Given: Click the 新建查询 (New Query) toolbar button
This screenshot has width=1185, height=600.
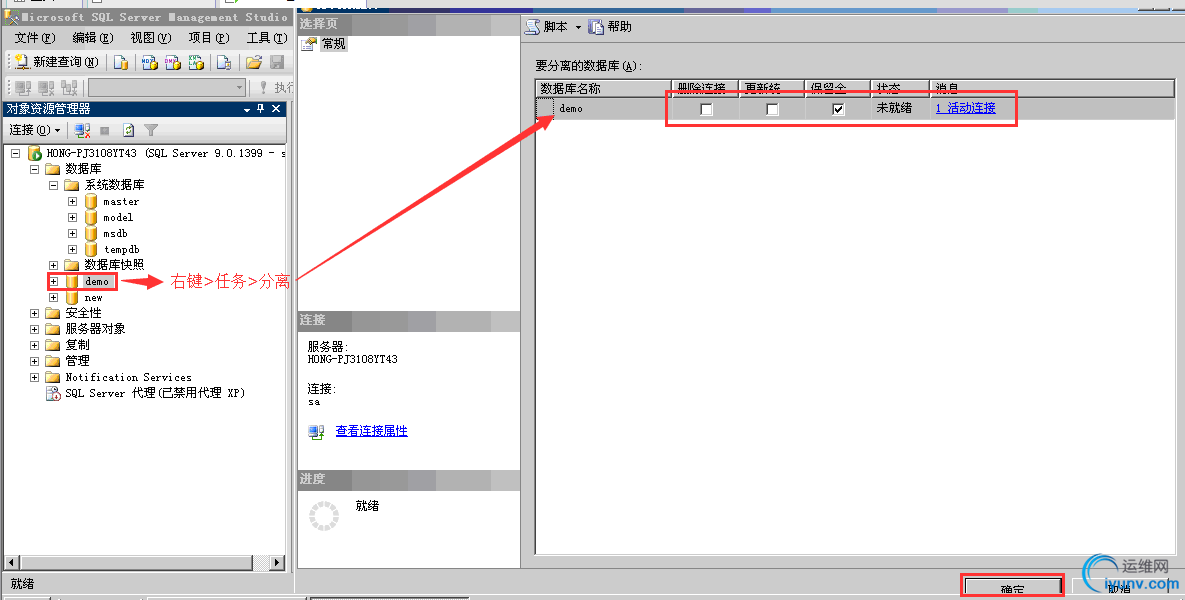Looking at the screenshot, I should click(x=57, y=62).
